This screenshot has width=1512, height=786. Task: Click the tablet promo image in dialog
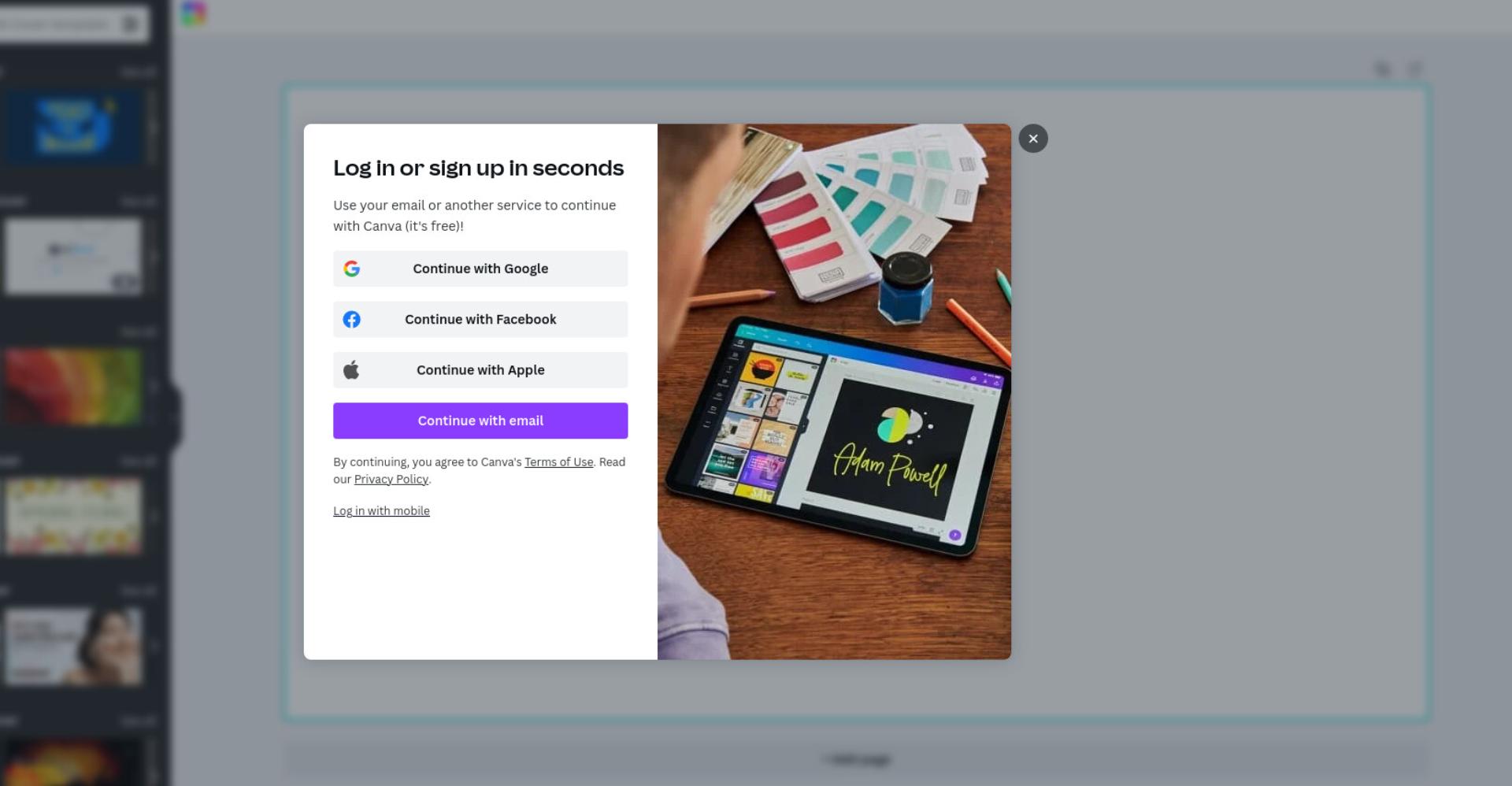pos(834,391)
